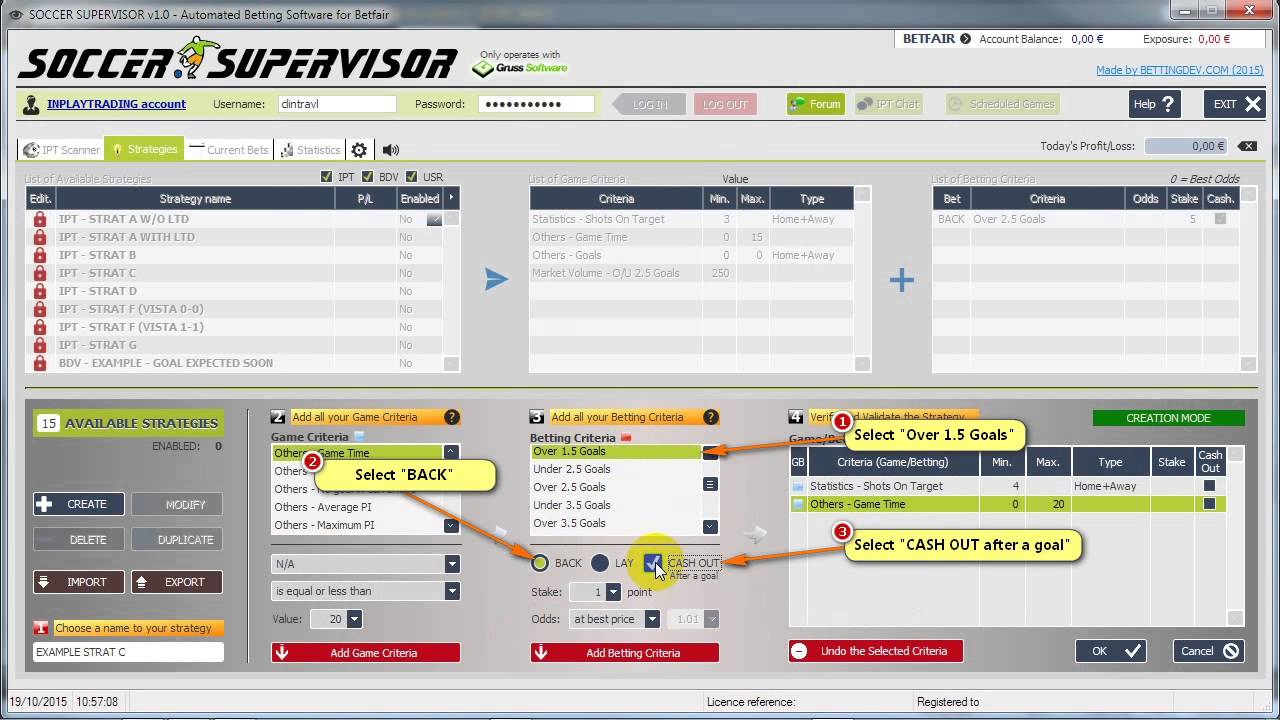Open Made by BETTINGDEV.COM link
The image size is (1280, 720).
click(x=1180, y=70)
